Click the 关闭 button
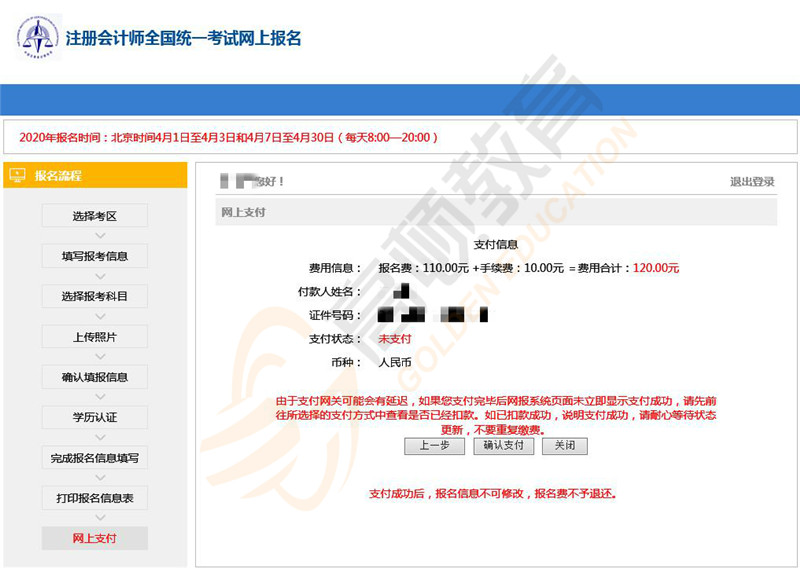 click(564, 446)
